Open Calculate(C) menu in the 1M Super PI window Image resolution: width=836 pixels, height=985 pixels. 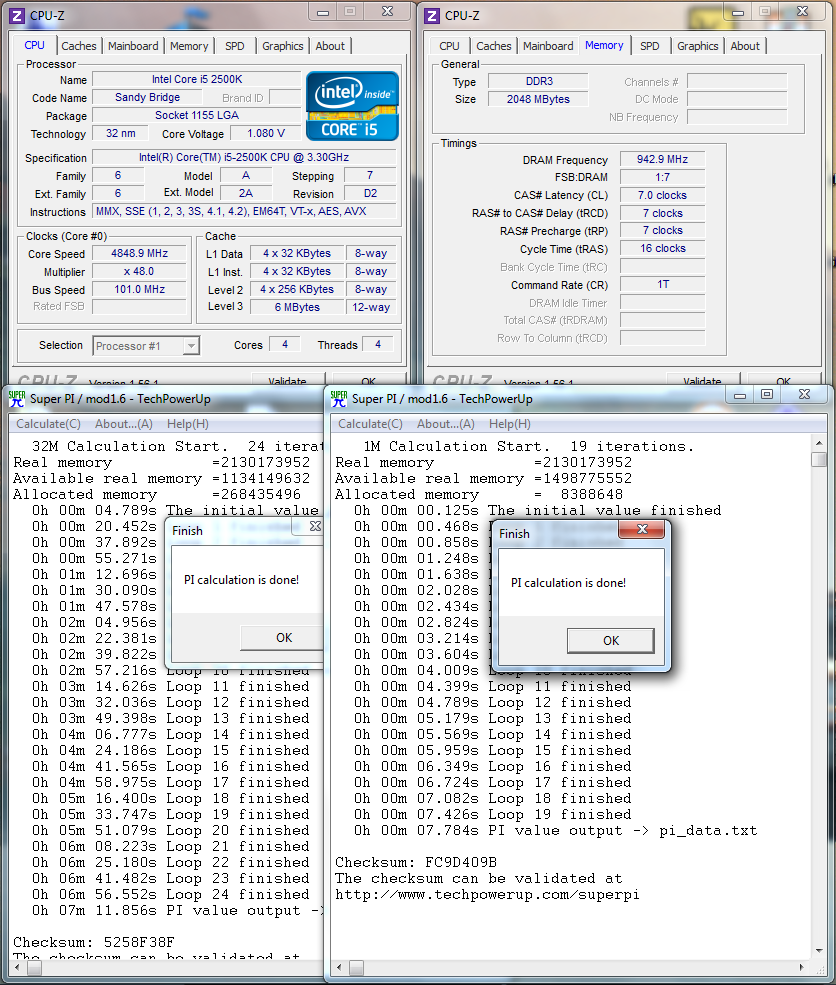[371, 424]
